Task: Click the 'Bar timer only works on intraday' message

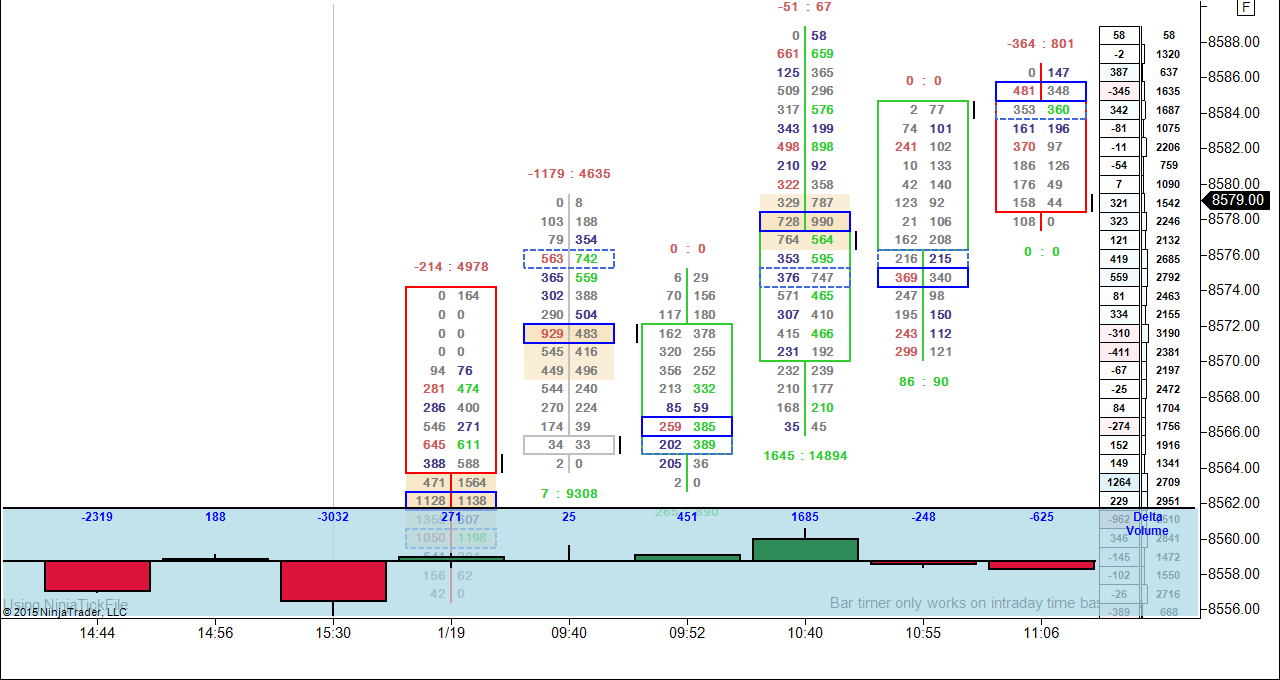Action: tap(964, 603)
